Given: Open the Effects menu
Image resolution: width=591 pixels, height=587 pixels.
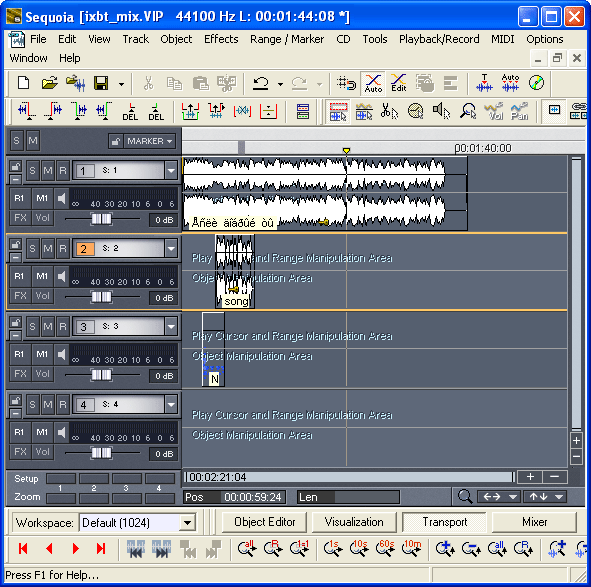Looking at the screenshot, I should point(221,39).
